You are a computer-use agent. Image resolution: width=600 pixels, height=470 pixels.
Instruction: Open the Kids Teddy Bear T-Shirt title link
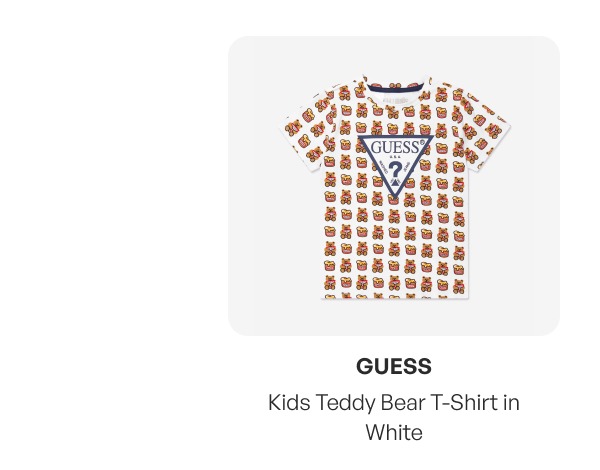coord(394,418)
